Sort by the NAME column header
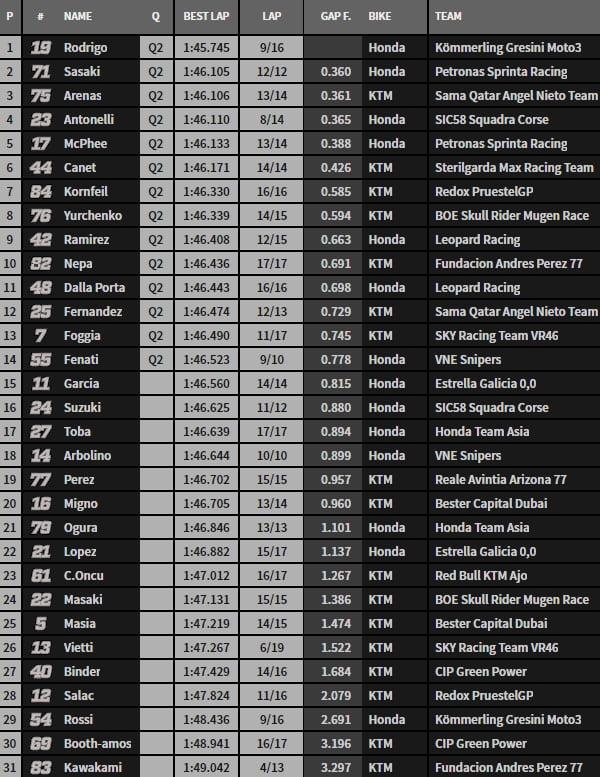Viewport: 600px width, 777px height. pyautogui.click(x=77, y=17)
